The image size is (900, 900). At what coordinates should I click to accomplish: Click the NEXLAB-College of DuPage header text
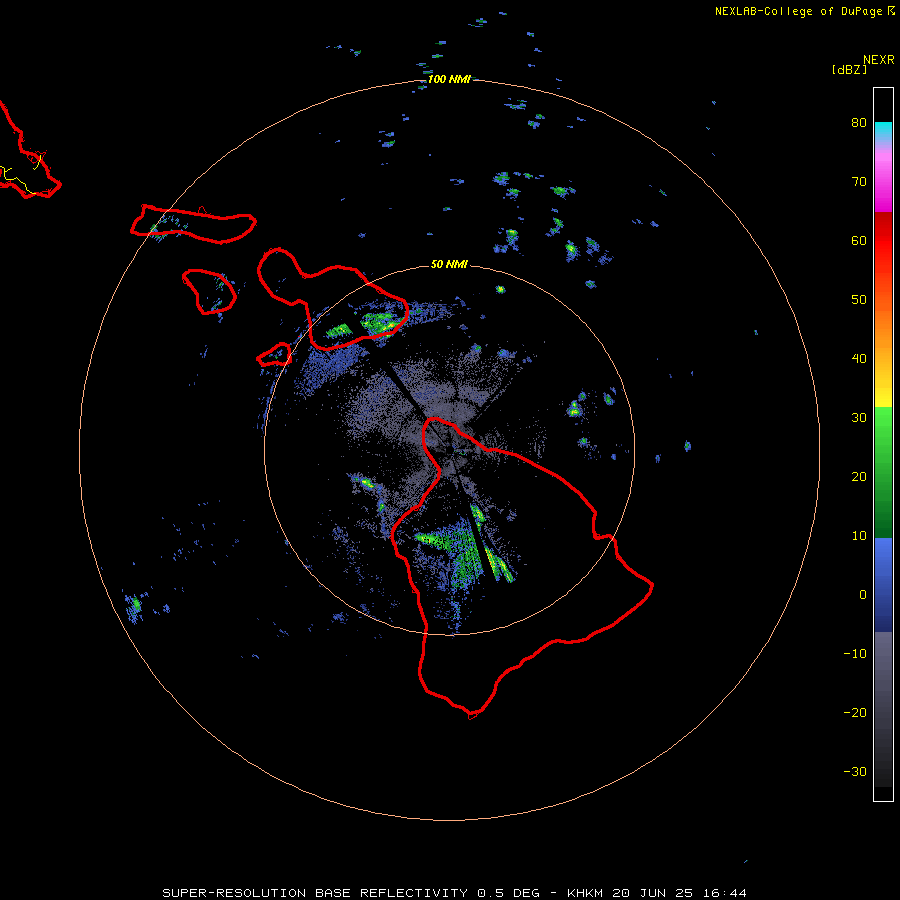[799, 11]
